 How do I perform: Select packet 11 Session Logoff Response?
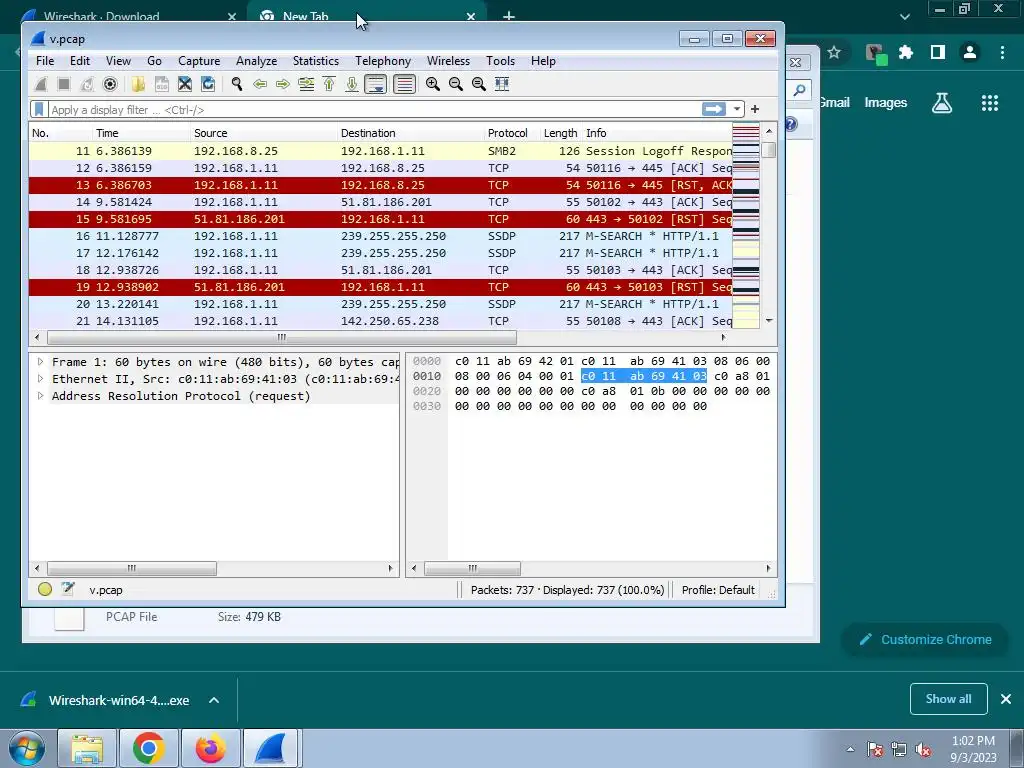[x=381, y=151]
